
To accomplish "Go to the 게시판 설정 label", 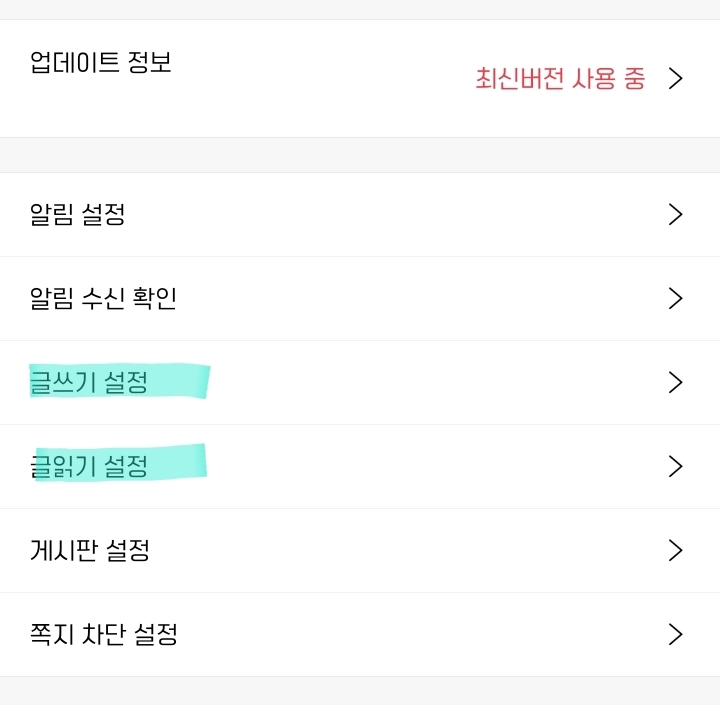I will point(91,550).
